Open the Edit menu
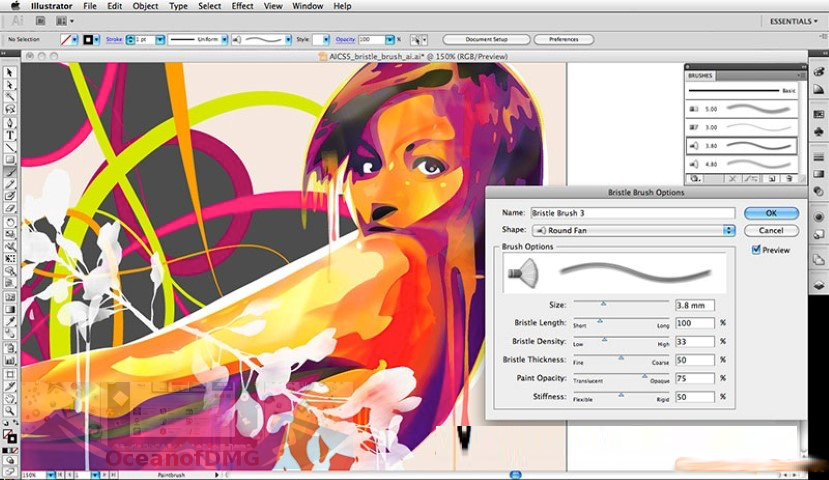 [115, 6]
